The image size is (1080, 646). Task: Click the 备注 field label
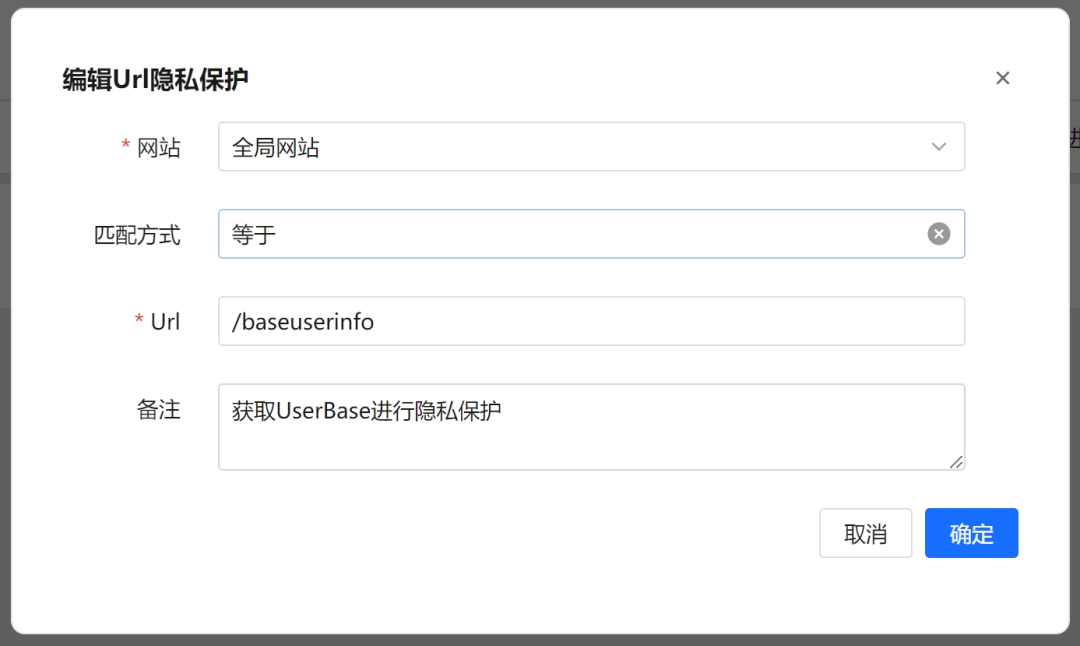tap(159, 409)
